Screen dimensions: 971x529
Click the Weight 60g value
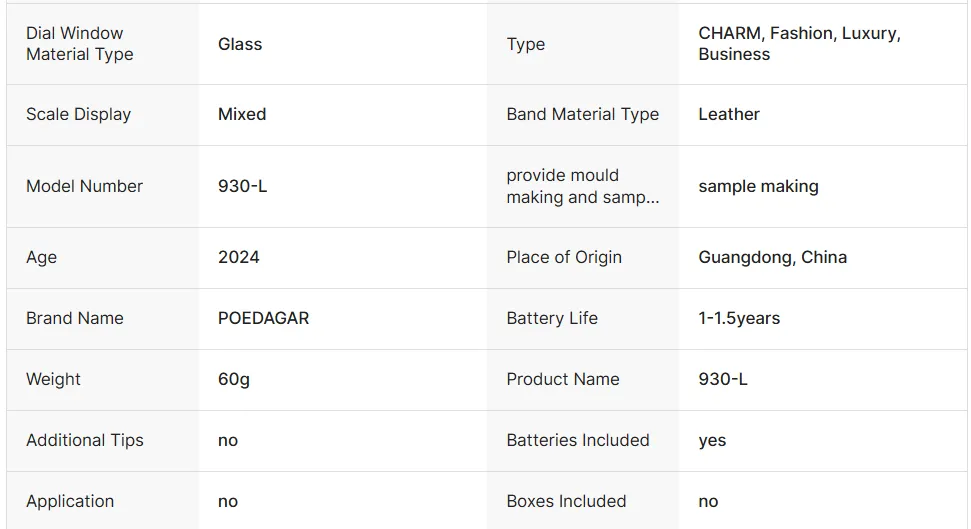coord(233,379)
